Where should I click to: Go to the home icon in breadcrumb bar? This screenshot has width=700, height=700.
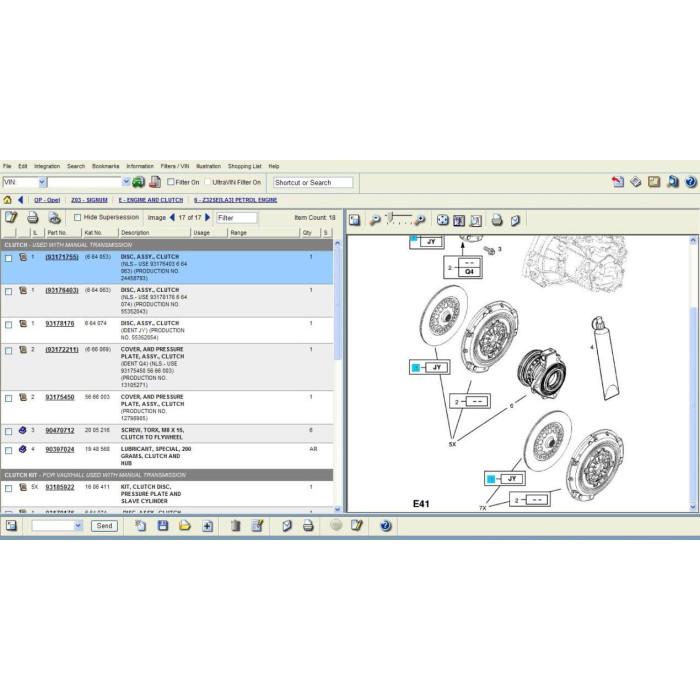click(8, 200)
